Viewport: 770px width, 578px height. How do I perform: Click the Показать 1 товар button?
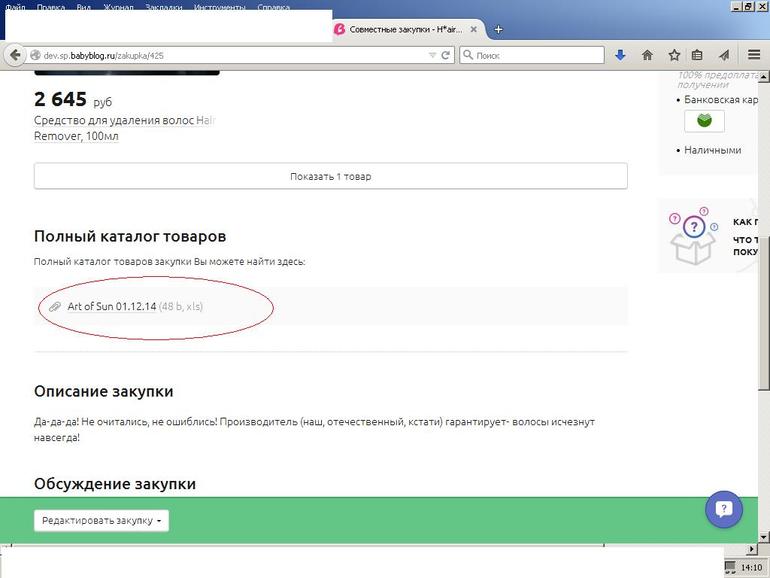pyautogui.click(x=330, y=176)
